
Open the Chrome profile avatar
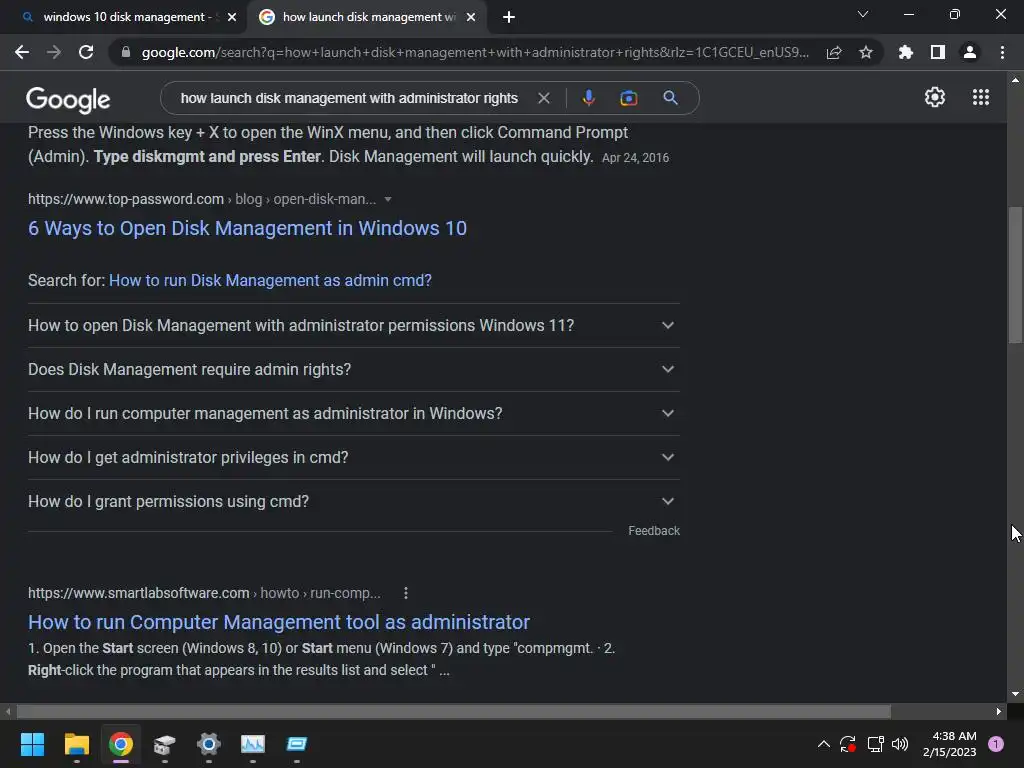click(970, 52)
